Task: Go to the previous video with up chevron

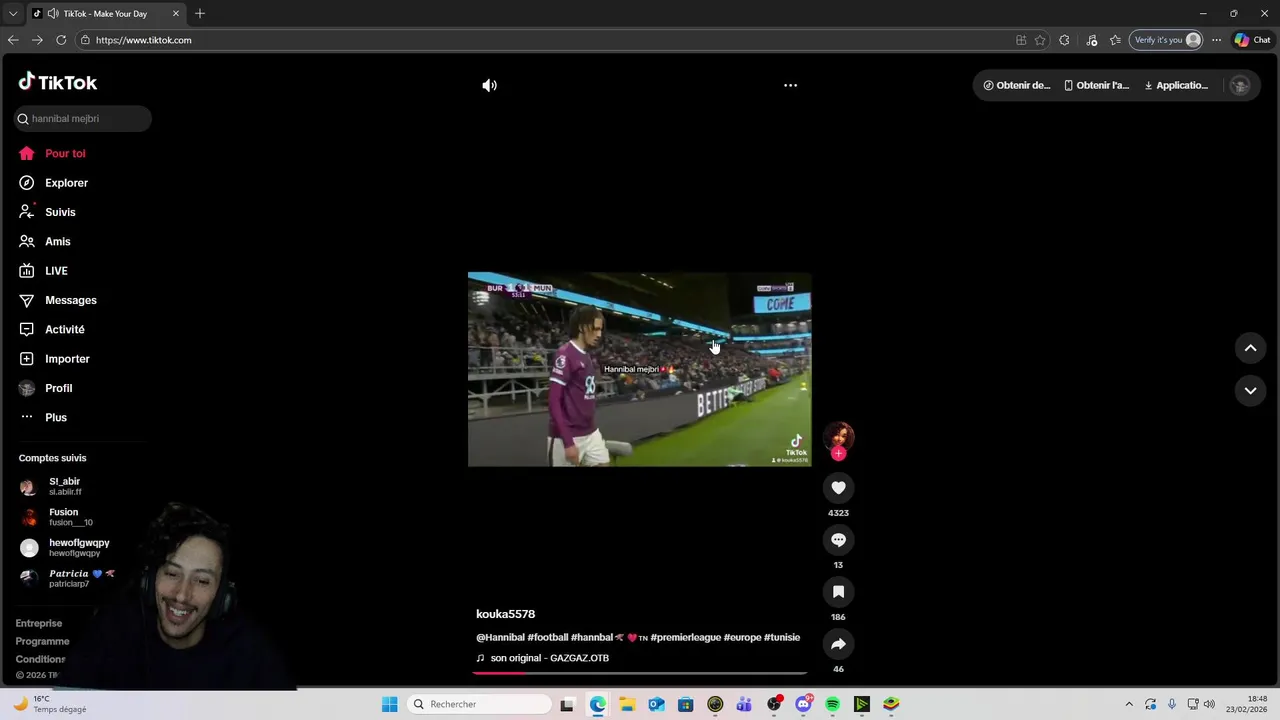Action: point(1250,348)
